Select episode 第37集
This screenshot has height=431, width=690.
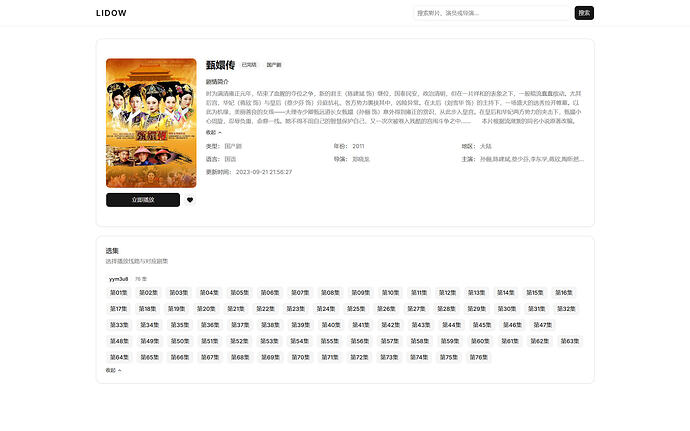pos(240,325)
